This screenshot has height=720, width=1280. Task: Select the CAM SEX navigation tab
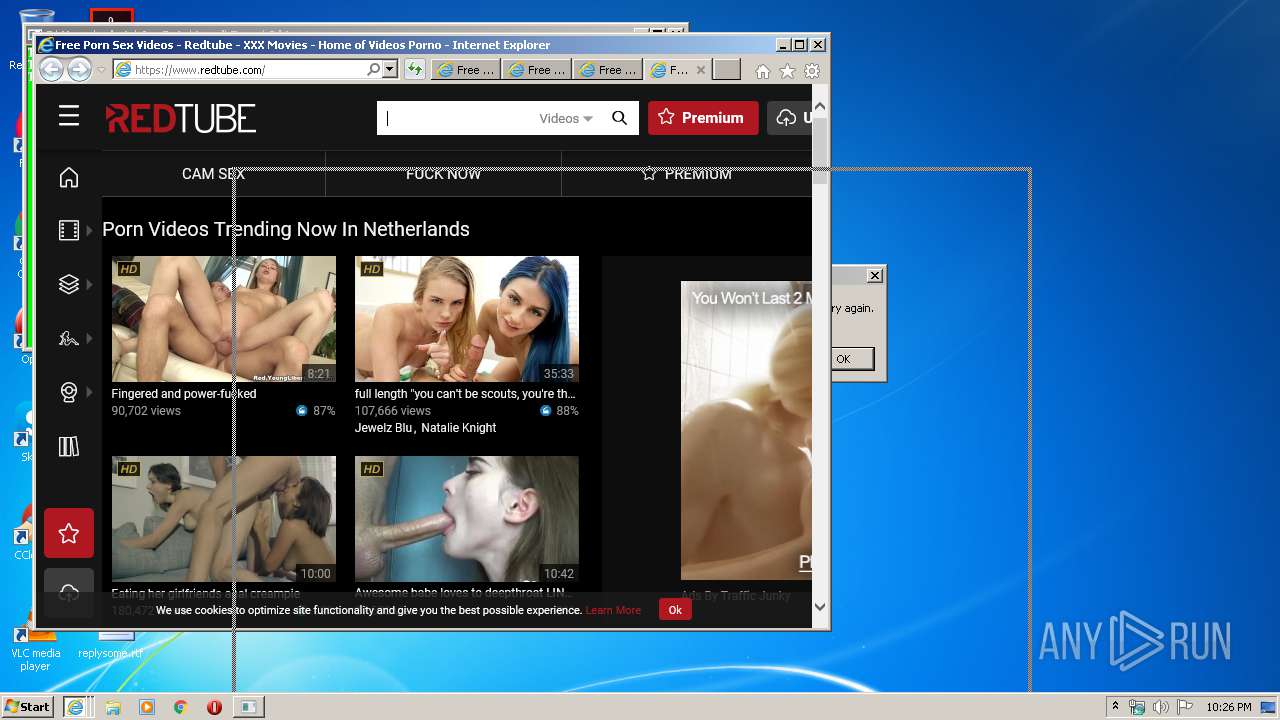(213, 174)
